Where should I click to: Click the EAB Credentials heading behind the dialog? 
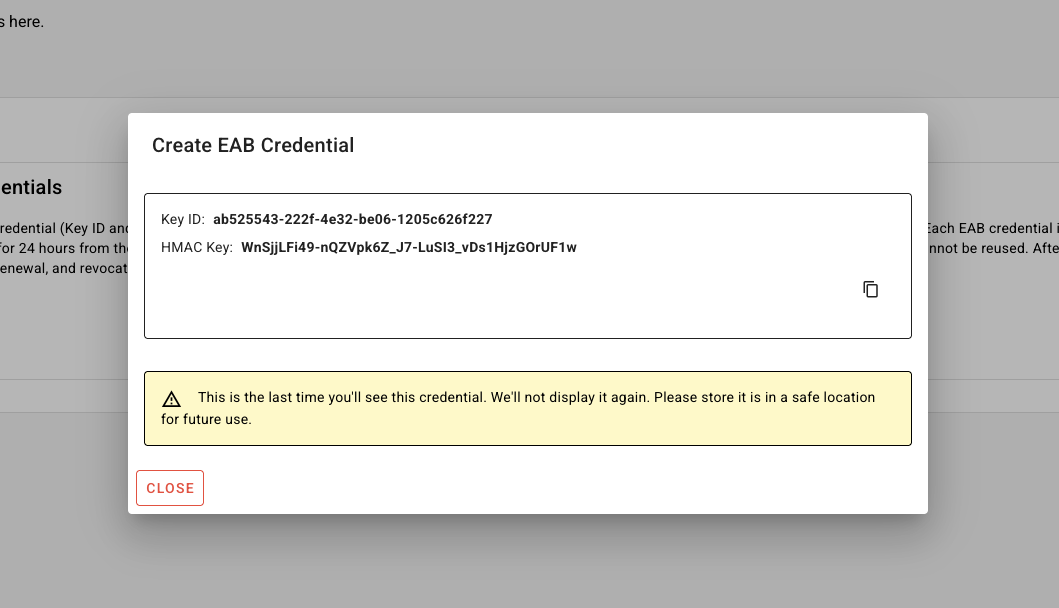click(31, 187)
